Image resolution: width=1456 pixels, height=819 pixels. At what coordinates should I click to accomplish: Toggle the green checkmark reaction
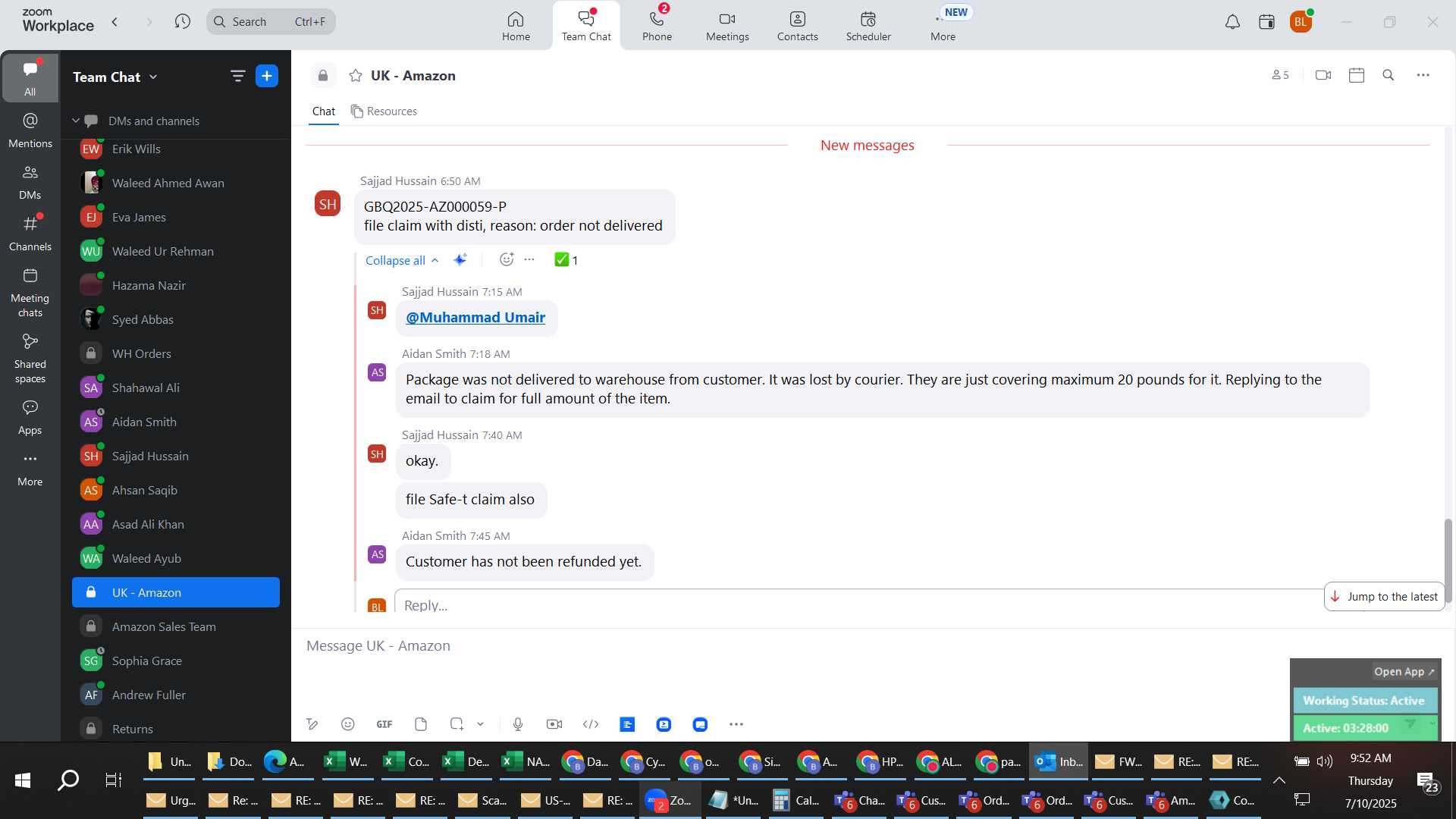click(566, 260)
